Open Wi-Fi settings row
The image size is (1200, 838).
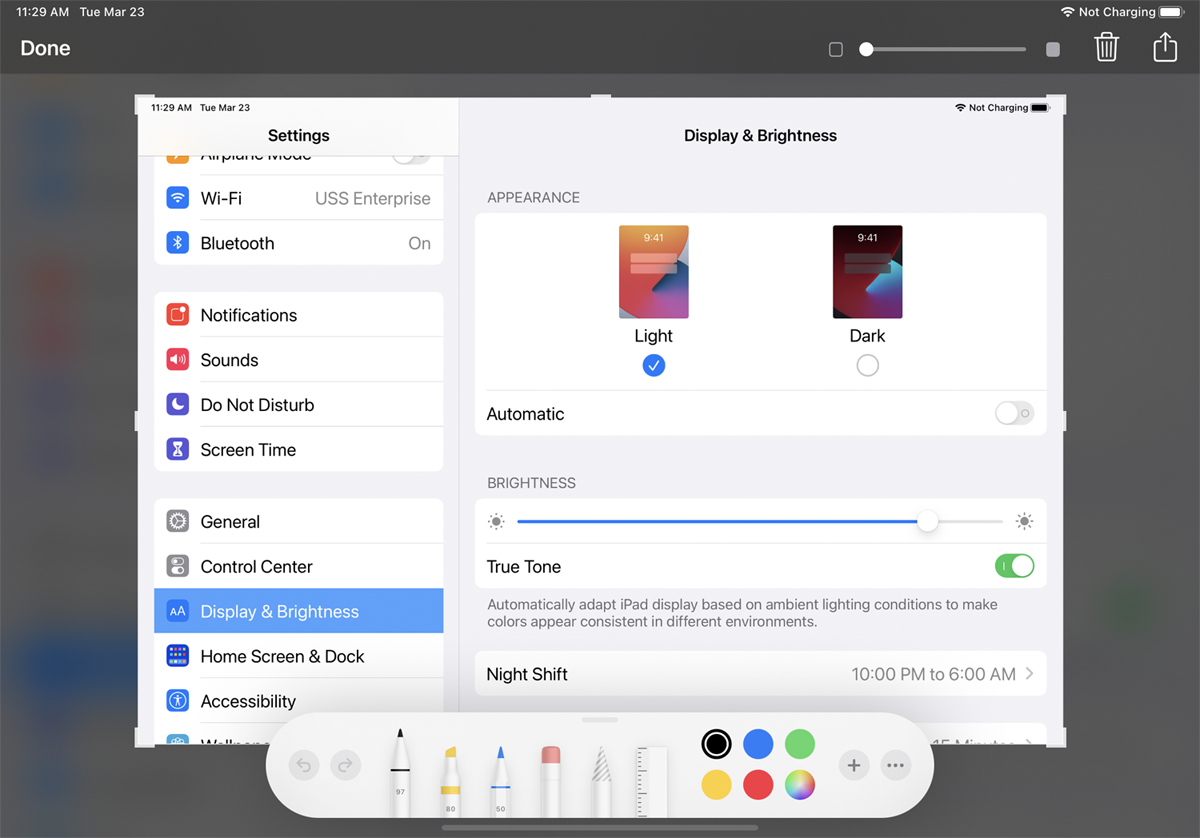tap(299, 198)
